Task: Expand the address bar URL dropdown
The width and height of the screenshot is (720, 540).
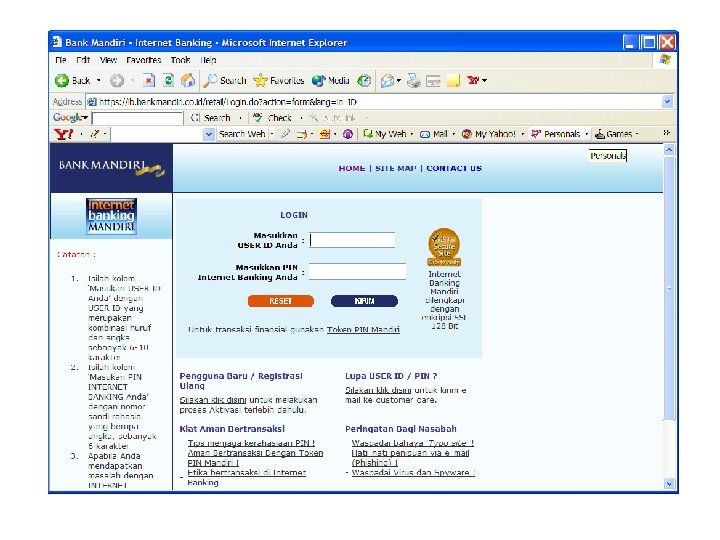Action: tap(668, 101)
